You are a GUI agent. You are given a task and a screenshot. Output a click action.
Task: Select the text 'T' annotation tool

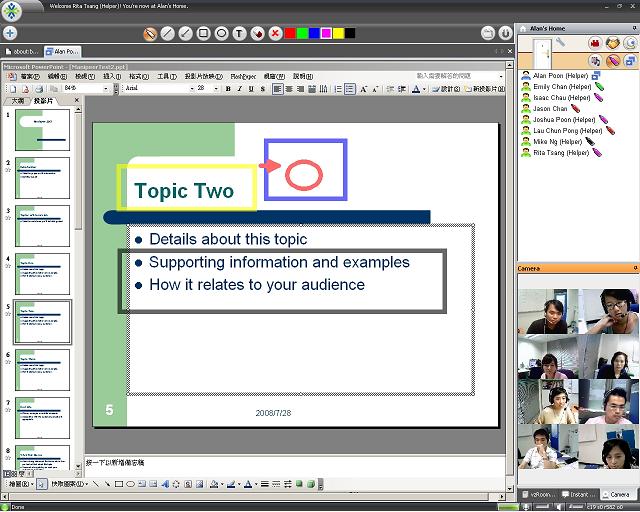240,33
